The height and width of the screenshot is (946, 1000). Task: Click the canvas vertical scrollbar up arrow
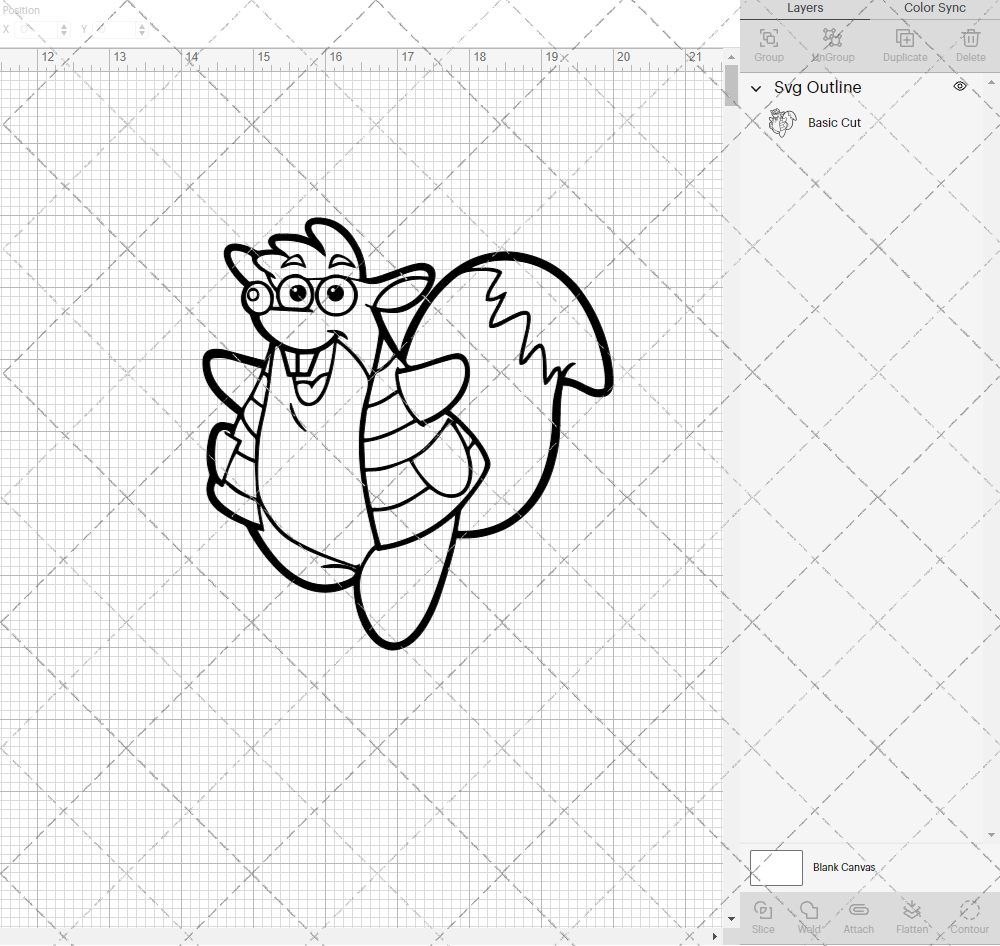coord(732,57)
